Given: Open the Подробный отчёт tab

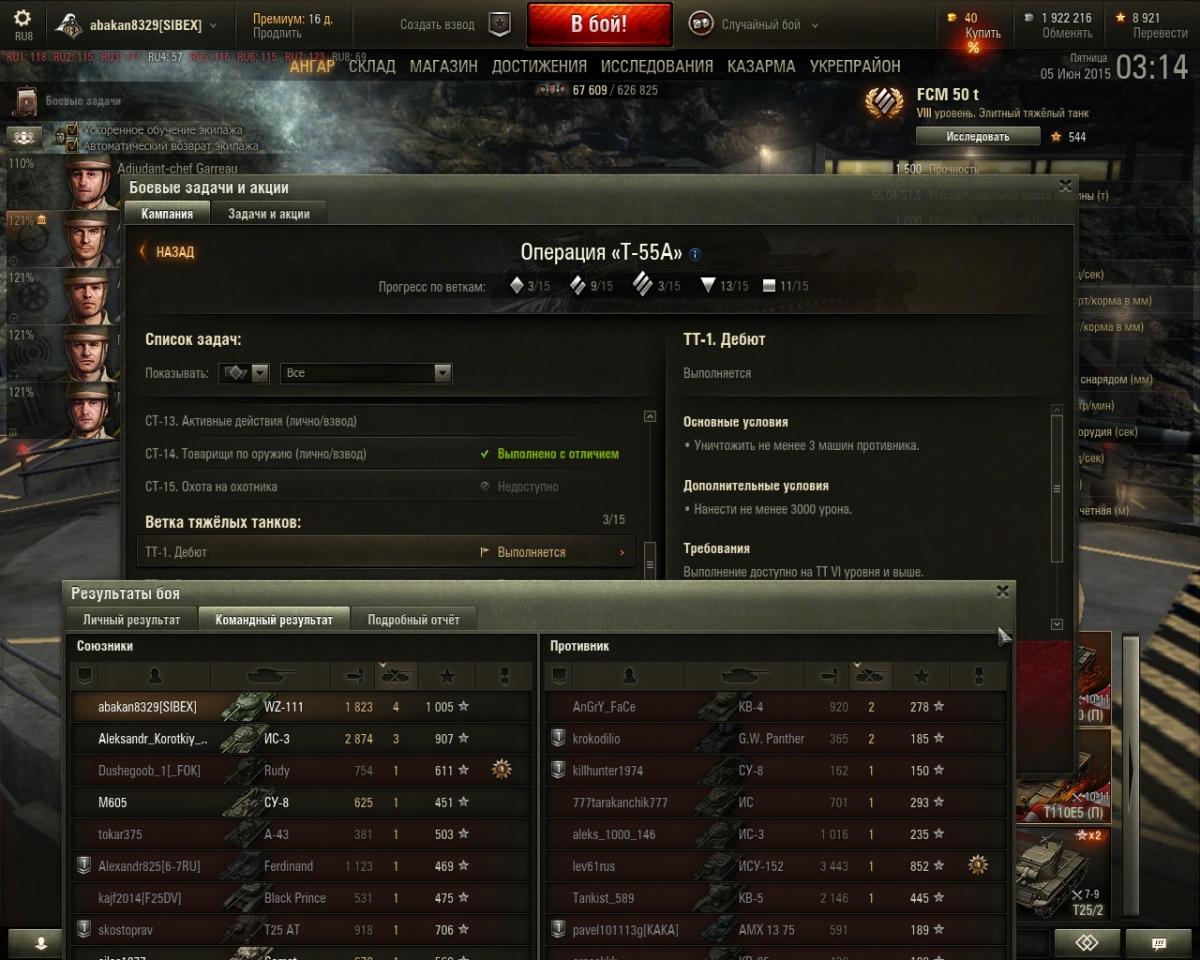Looking at the screenshot, I should coord(413,620).
